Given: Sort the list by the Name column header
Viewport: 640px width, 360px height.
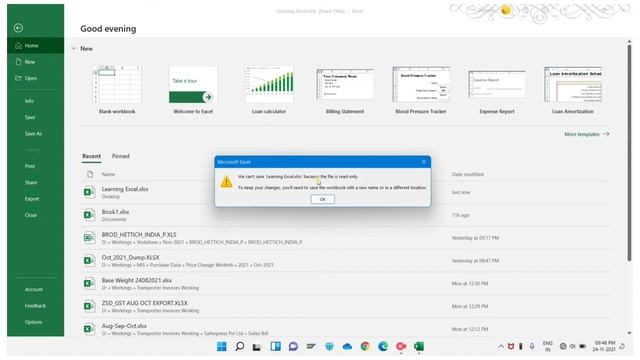Looking at the screenshot, I should (108, 174).
